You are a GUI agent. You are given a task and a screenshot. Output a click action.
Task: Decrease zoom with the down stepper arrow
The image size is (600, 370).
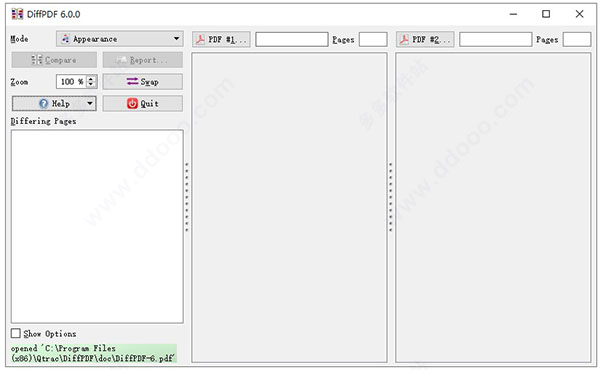pyautogui.click(x=91, y=85)
